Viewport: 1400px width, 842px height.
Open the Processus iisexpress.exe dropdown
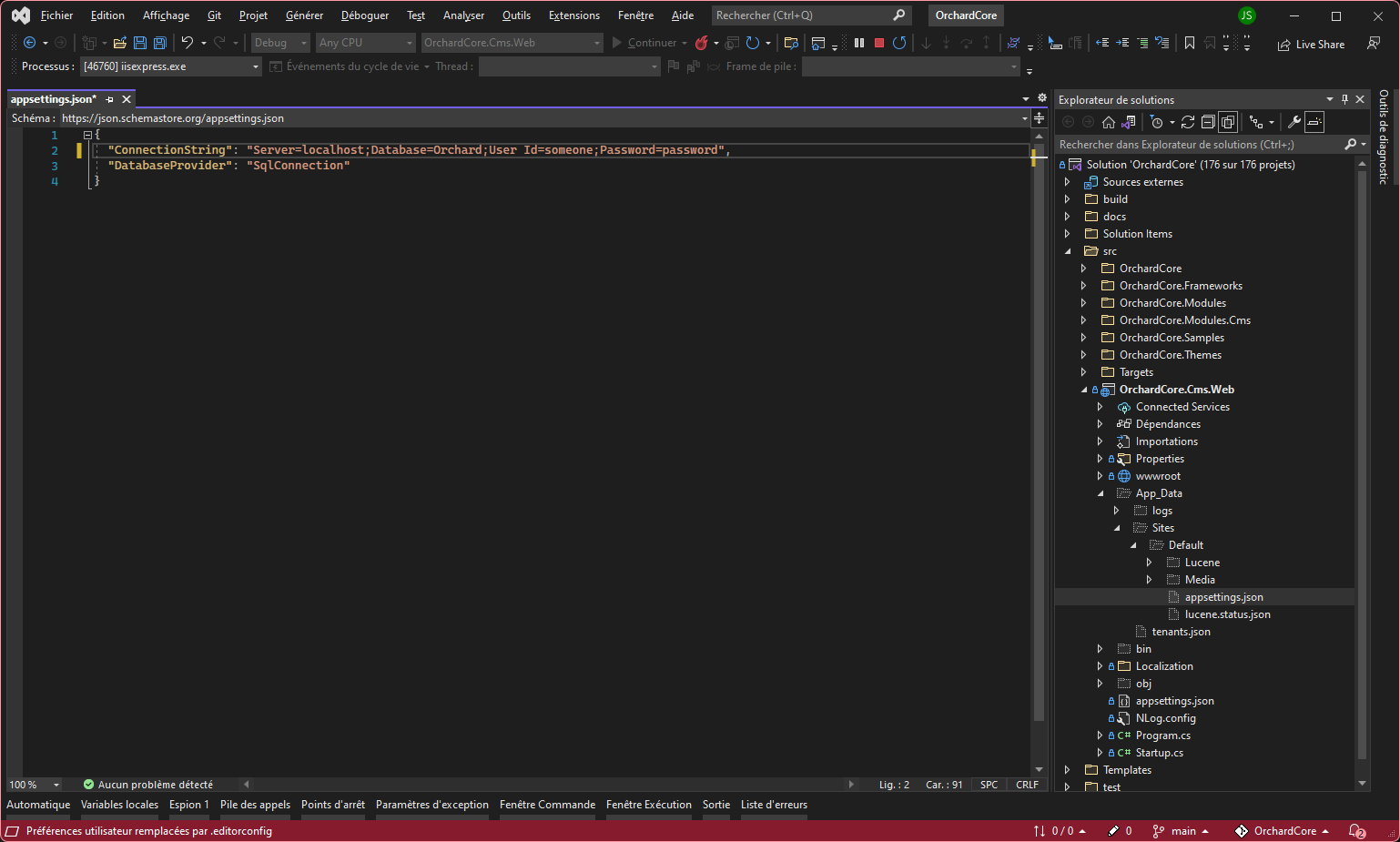pos(169,66)
